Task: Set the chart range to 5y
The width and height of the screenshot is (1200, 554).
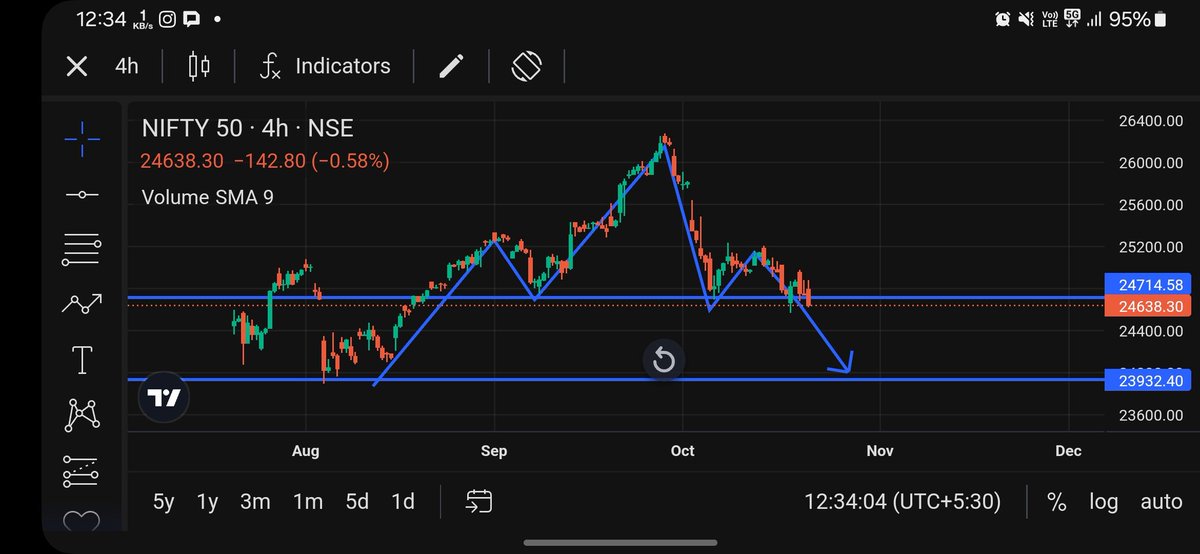Action: coord(164,501)
